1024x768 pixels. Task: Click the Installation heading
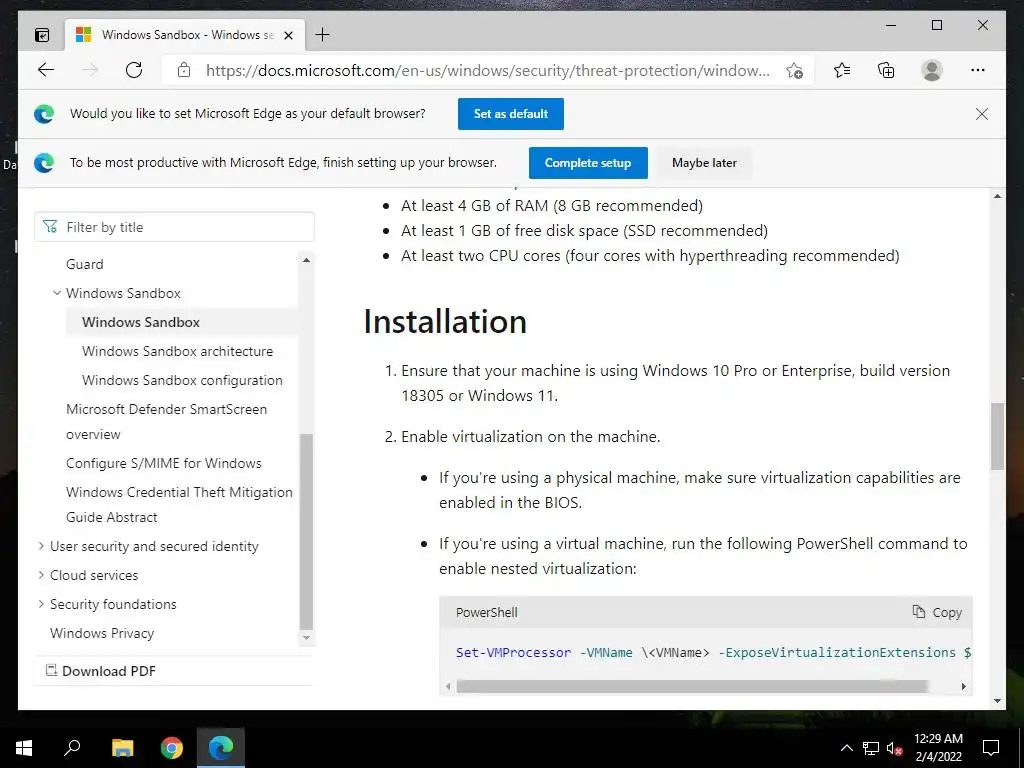click(x=445, y=322)
